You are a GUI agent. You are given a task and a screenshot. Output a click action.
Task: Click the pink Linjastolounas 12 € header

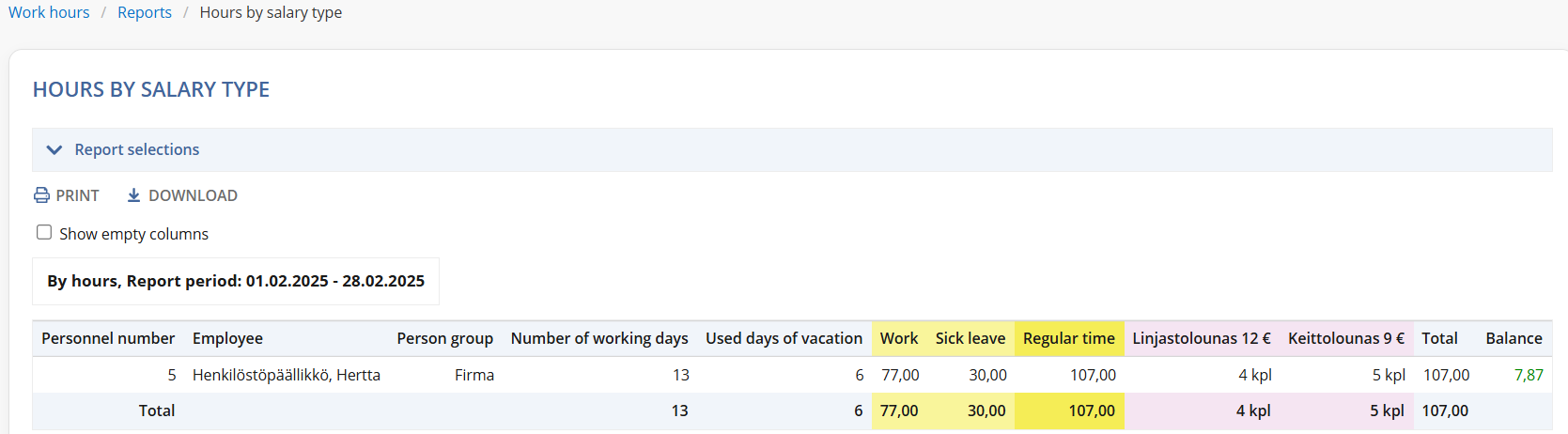(1201, 338)
